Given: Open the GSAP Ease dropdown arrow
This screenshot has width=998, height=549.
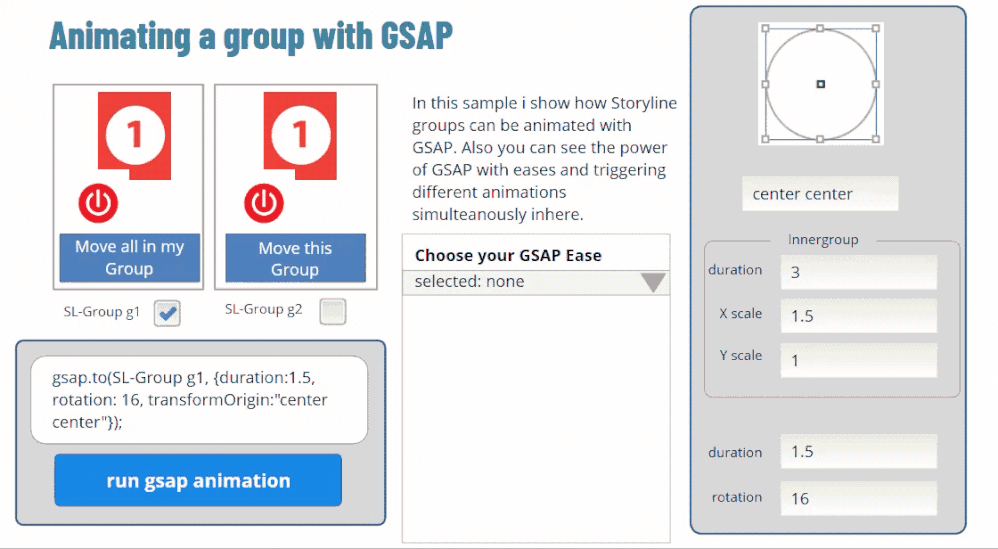Looking at the screenshot, I should (653, 283).
